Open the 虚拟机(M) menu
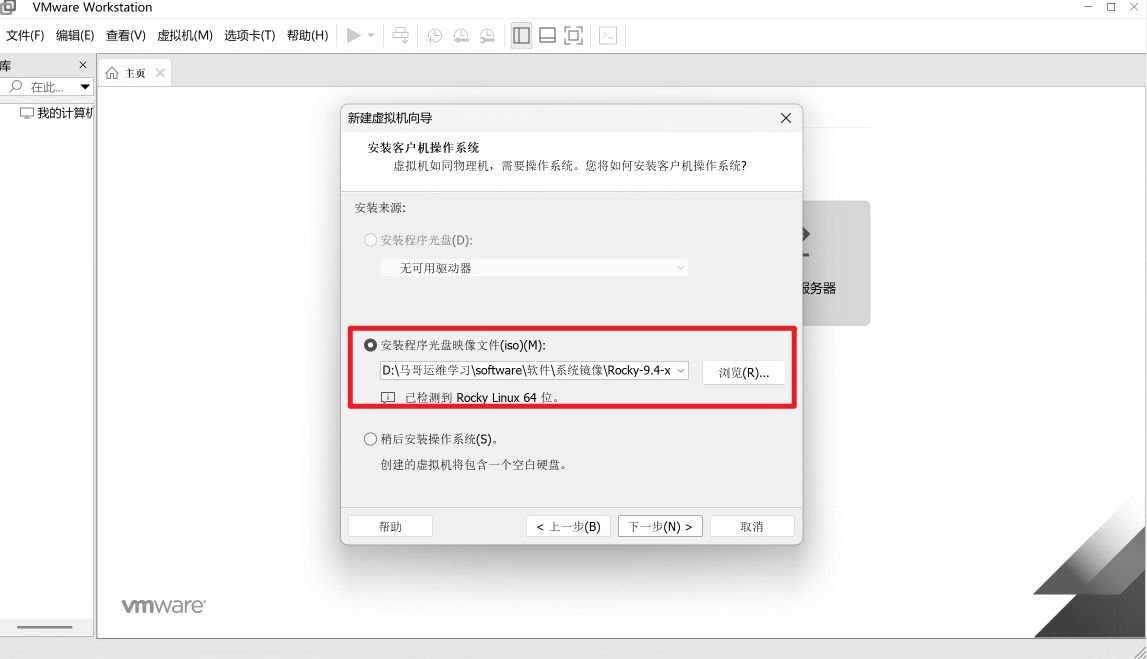The width and height of the screenshot is (1147, 659). tap(184, 35)
